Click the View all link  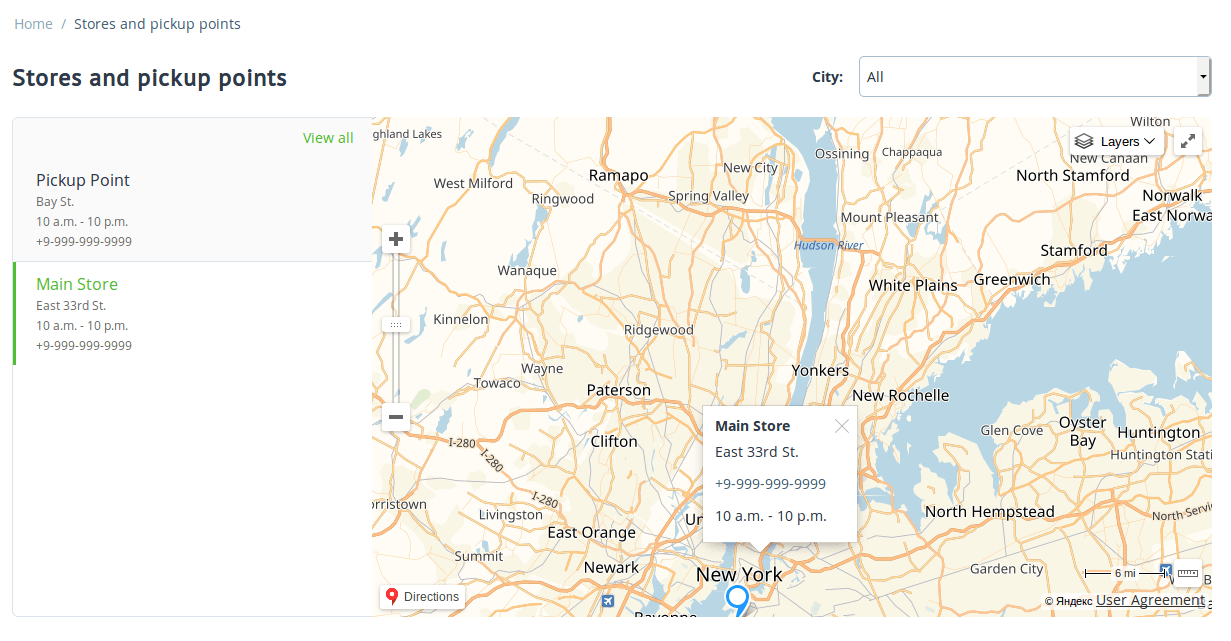(328, 138)
